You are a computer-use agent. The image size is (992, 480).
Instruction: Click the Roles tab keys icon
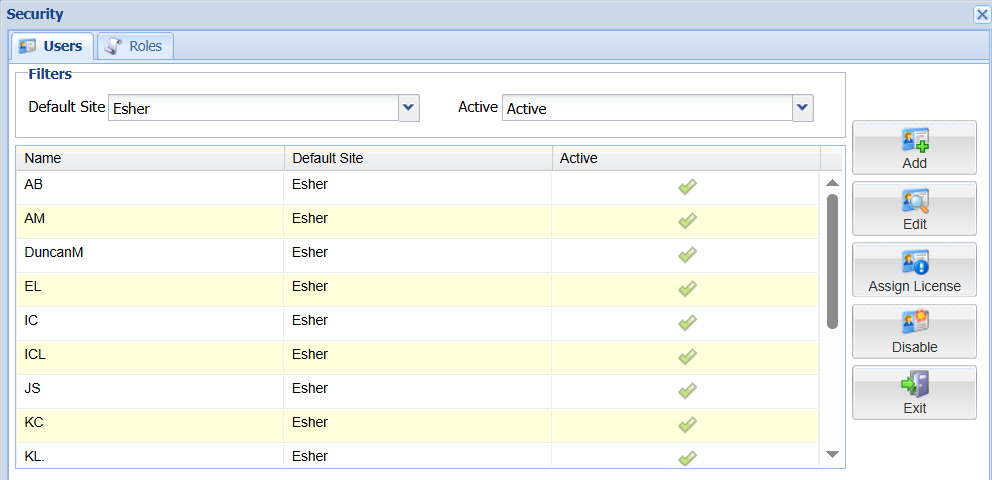(114, 46)
